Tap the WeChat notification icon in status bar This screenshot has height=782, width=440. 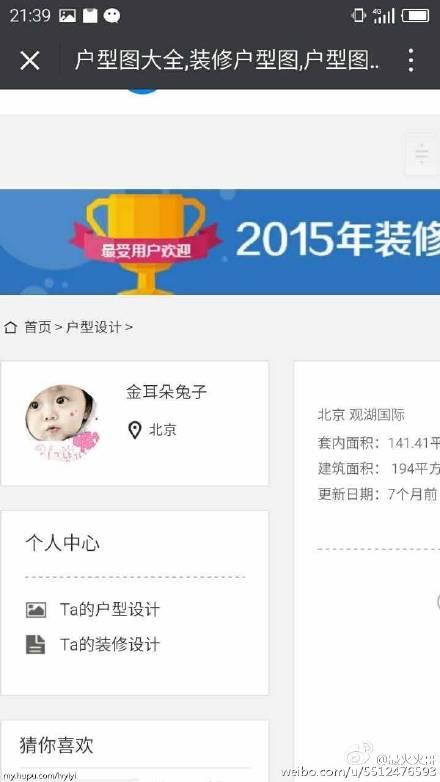[112, 16]
